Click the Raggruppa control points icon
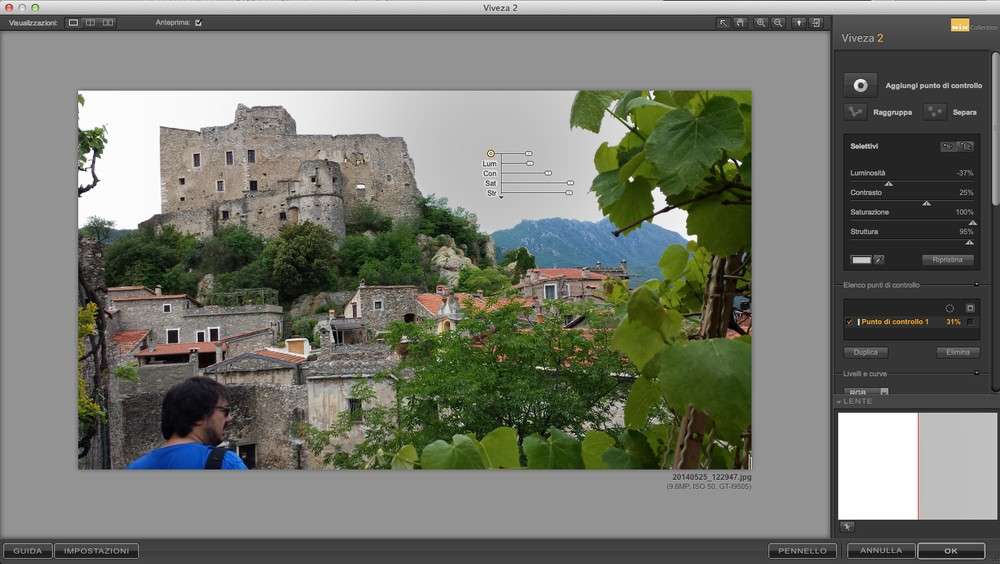Image resolution: width=1000 pixels, height=564 pixels. (x=854, y=112)
